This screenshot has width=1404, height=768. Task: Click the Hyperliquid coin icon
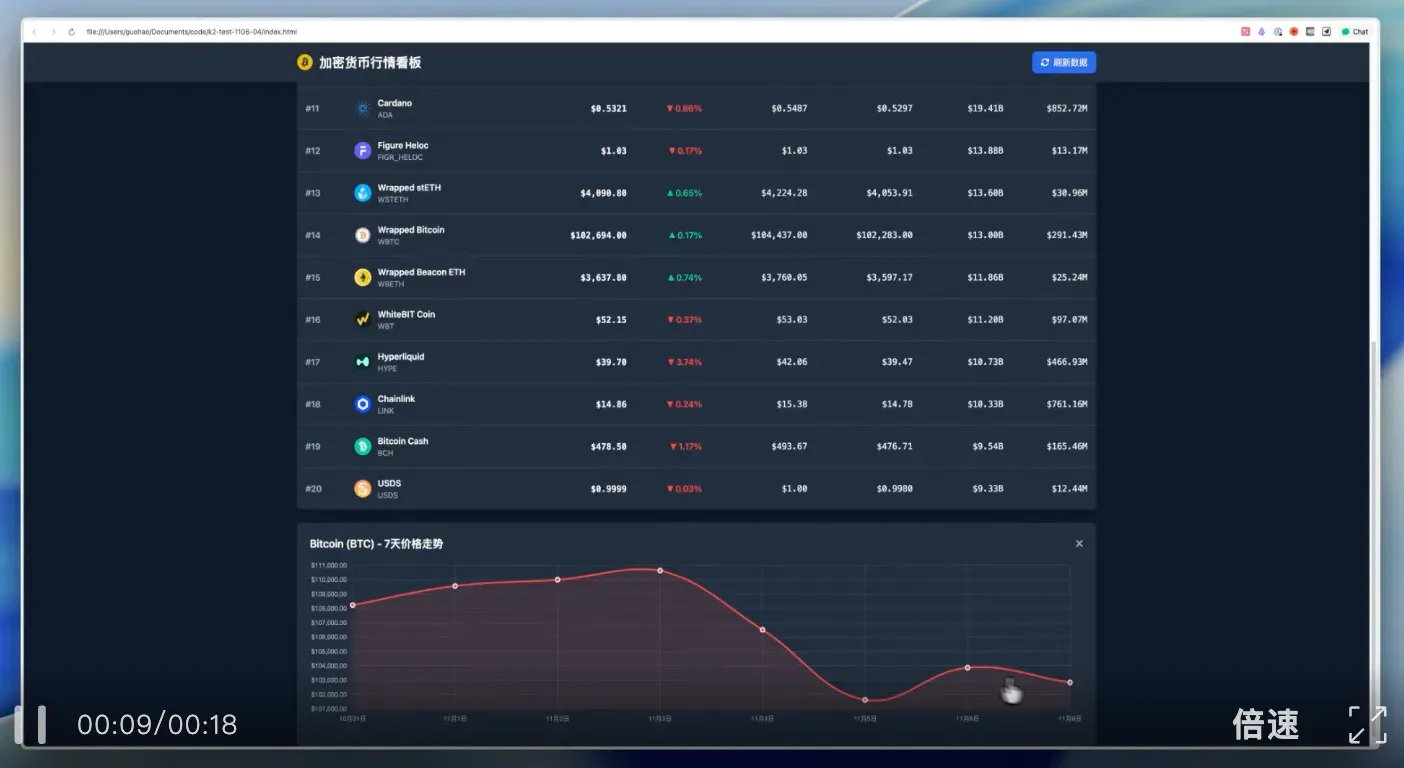tap(363, 362)
